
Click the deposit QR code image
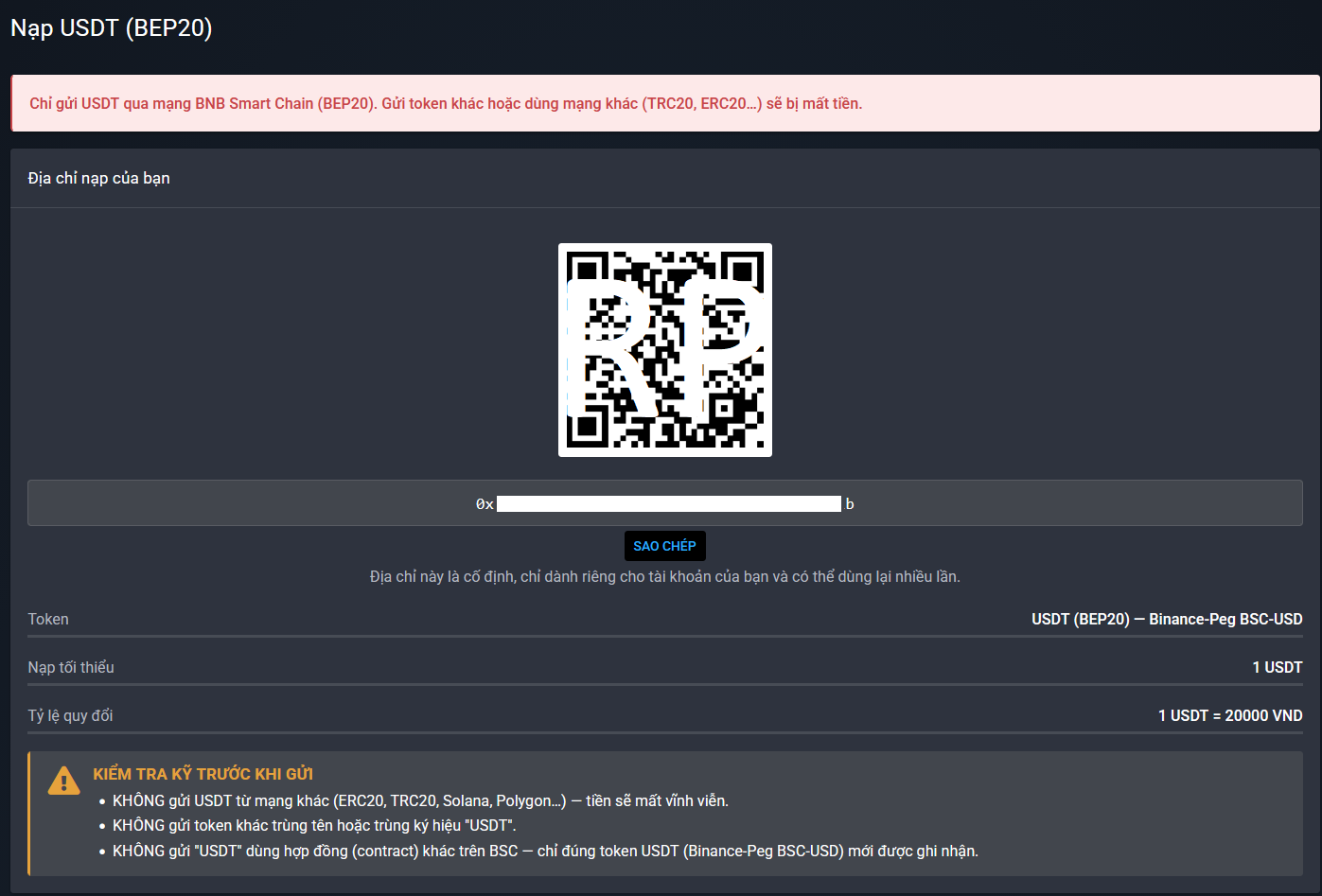pyautogui.click(x=665, y=350)
